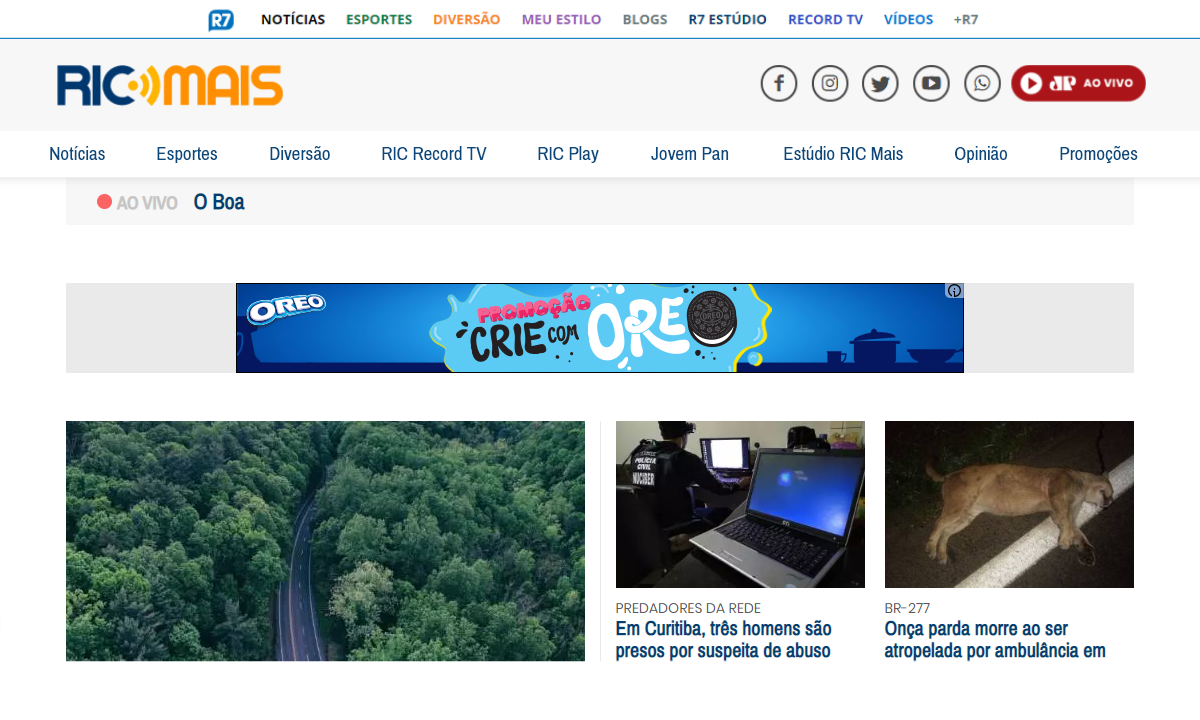Open BLOGS in the R7 top bar
This screenshot has width=1200, height=720.
[x=645, y=19]
